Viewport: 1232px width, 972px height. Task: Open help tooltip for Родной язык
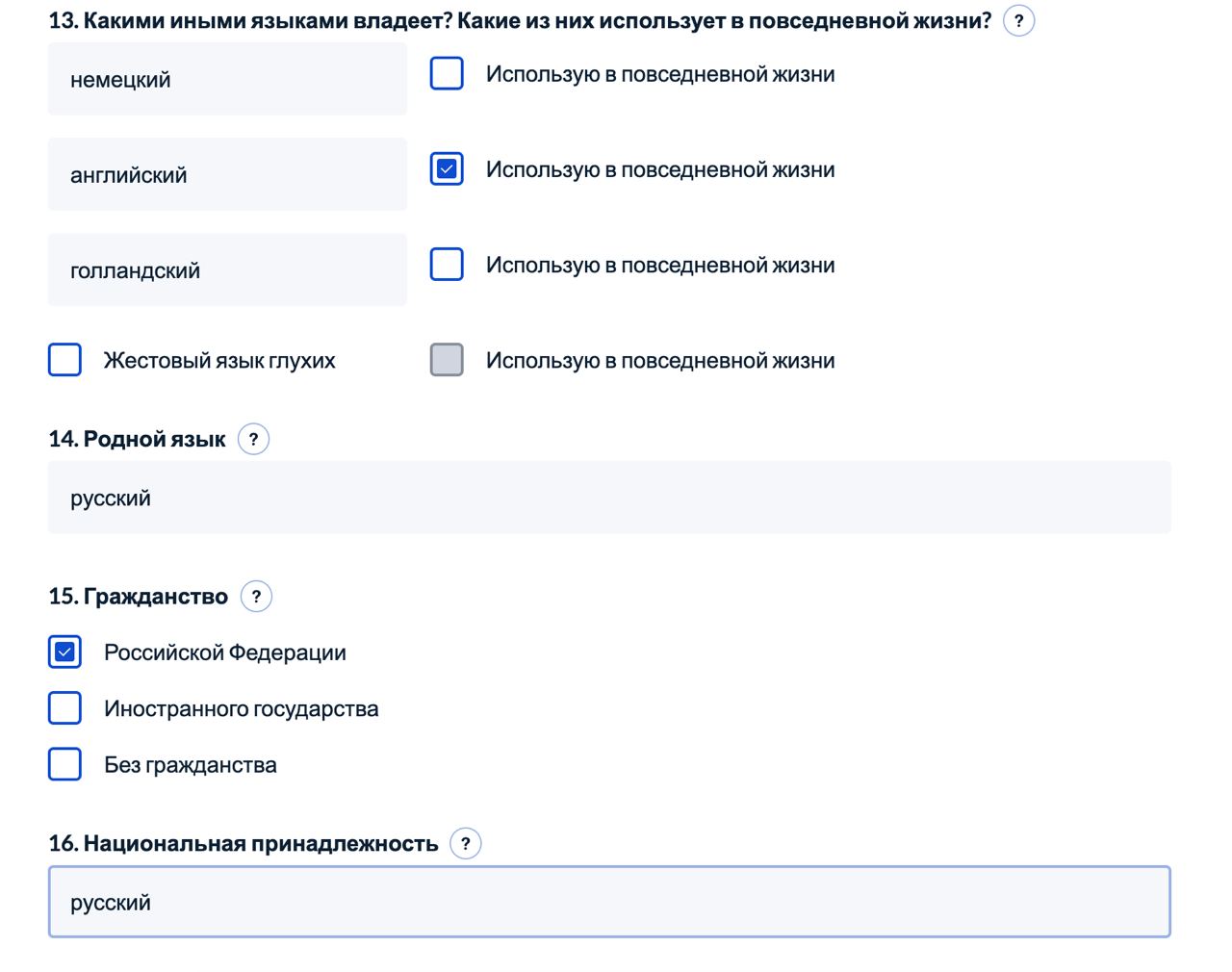[x=253, y=439]
